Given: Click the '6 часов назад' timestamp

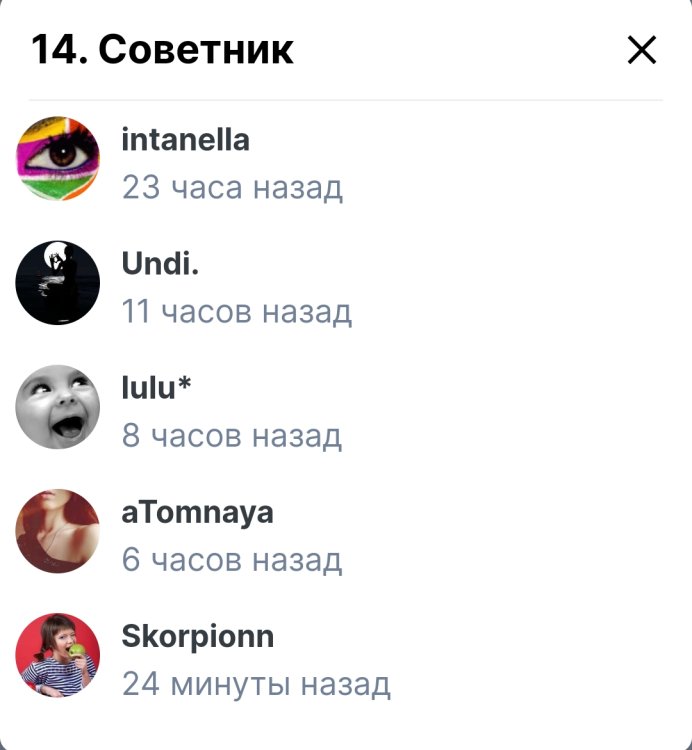Looking at the screenshot, I should [x=232, y=560].
